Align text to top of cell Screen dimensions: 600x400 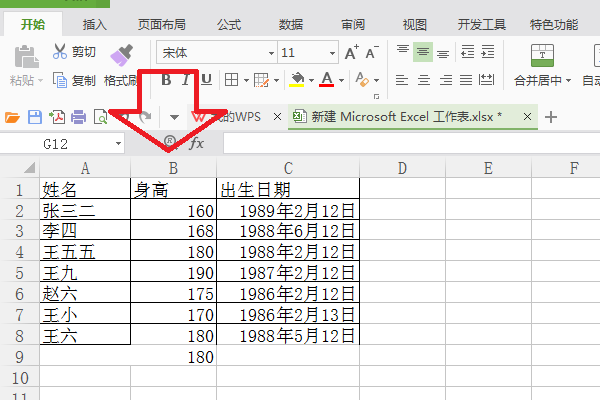pos(403,51)
